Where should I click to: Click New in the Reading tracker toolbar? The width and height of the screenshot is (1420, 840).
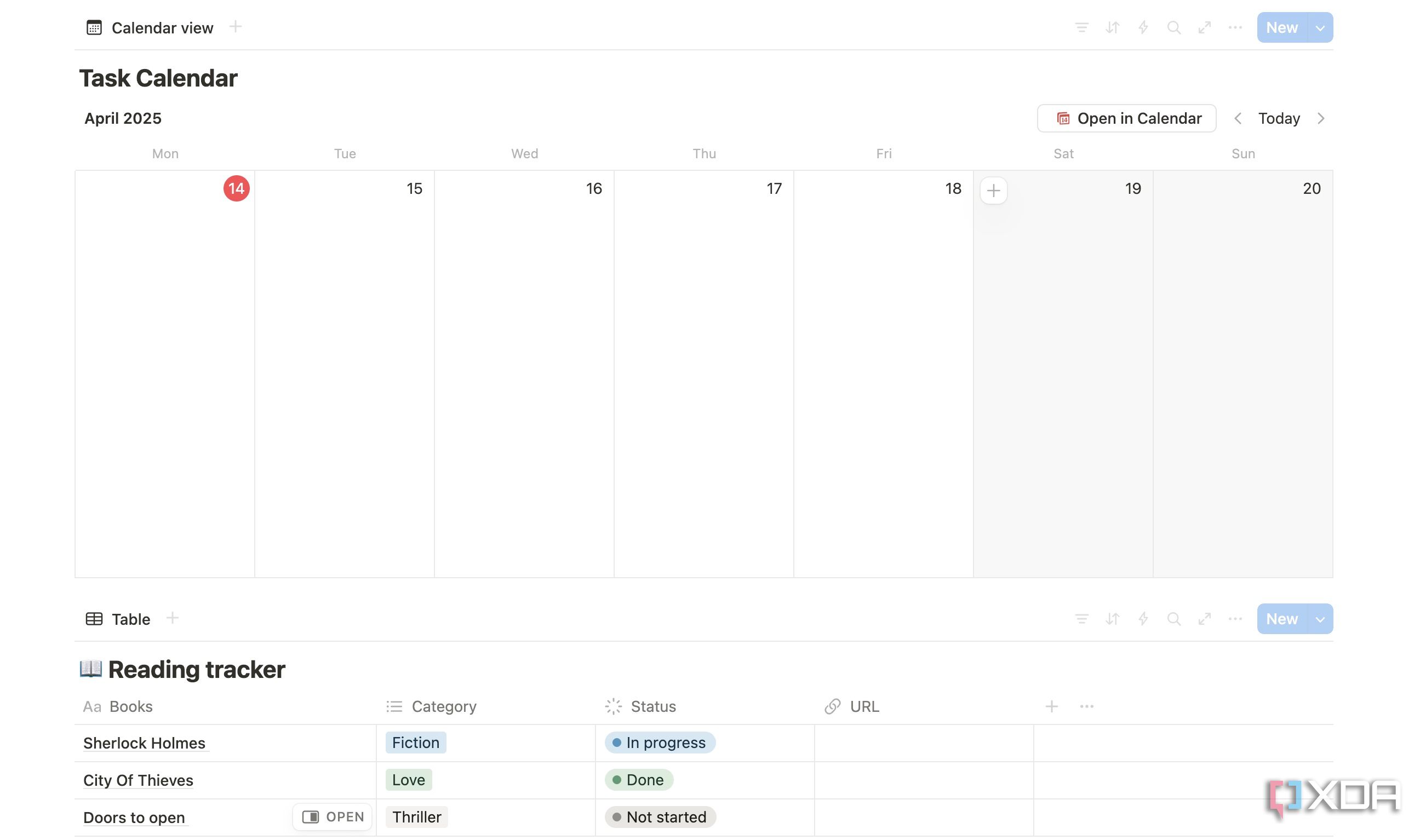pyautogui.click(x=1282, y=619)
